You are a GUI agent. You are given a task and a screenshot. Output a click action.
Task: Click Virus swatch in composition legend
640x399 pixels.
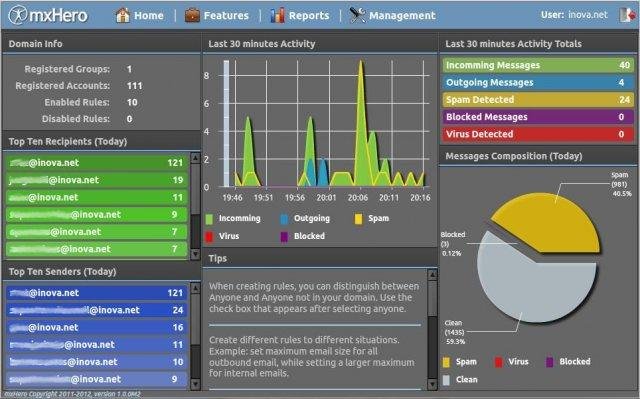[x=498, y=362]
